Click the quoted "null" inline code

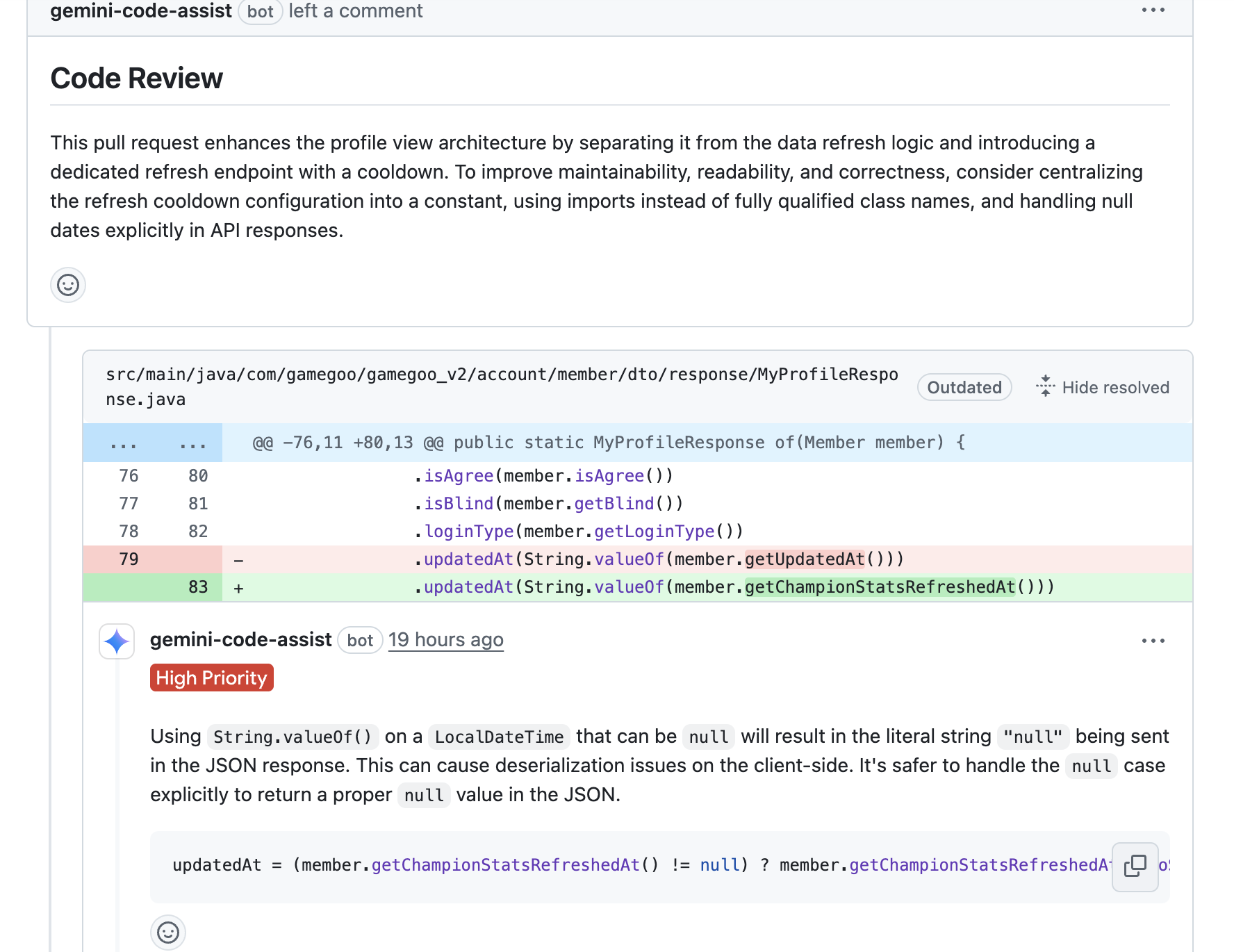(1033, 737)
